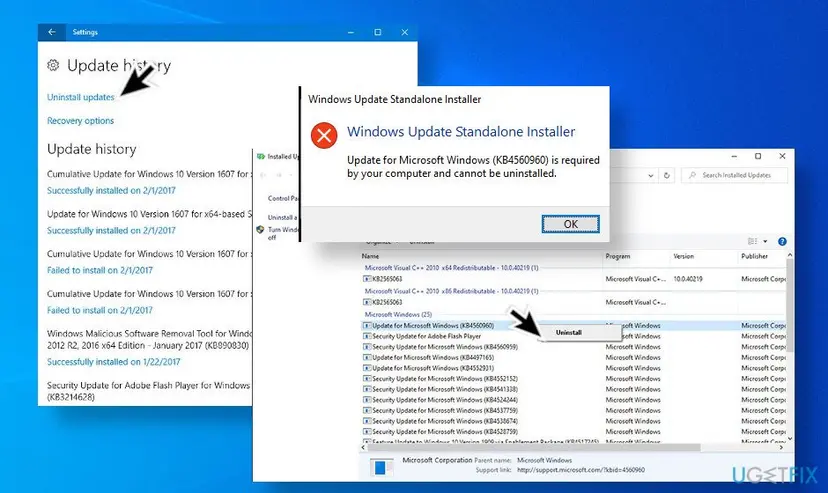The height and width of the screenshot is (493, 828).
Task: Click the icon of security update KB4541338
Action: (367, 389)
